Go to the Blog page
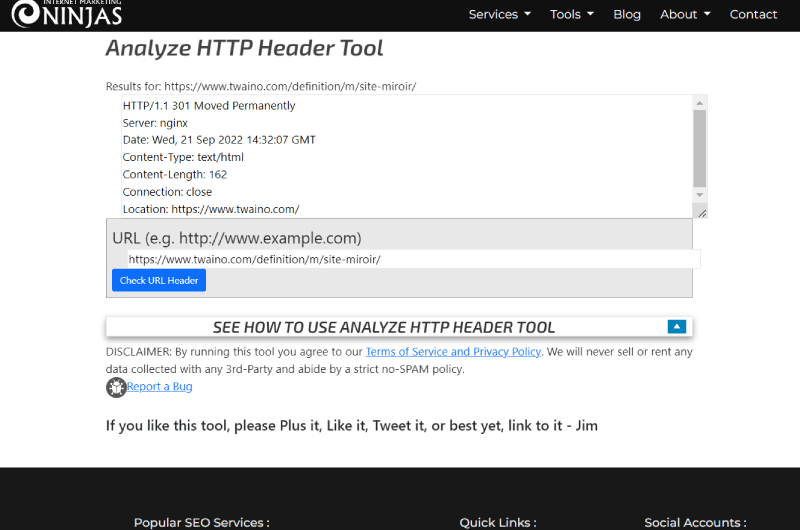The height and width of the screenshot is (530, 800). pos(627,14)
